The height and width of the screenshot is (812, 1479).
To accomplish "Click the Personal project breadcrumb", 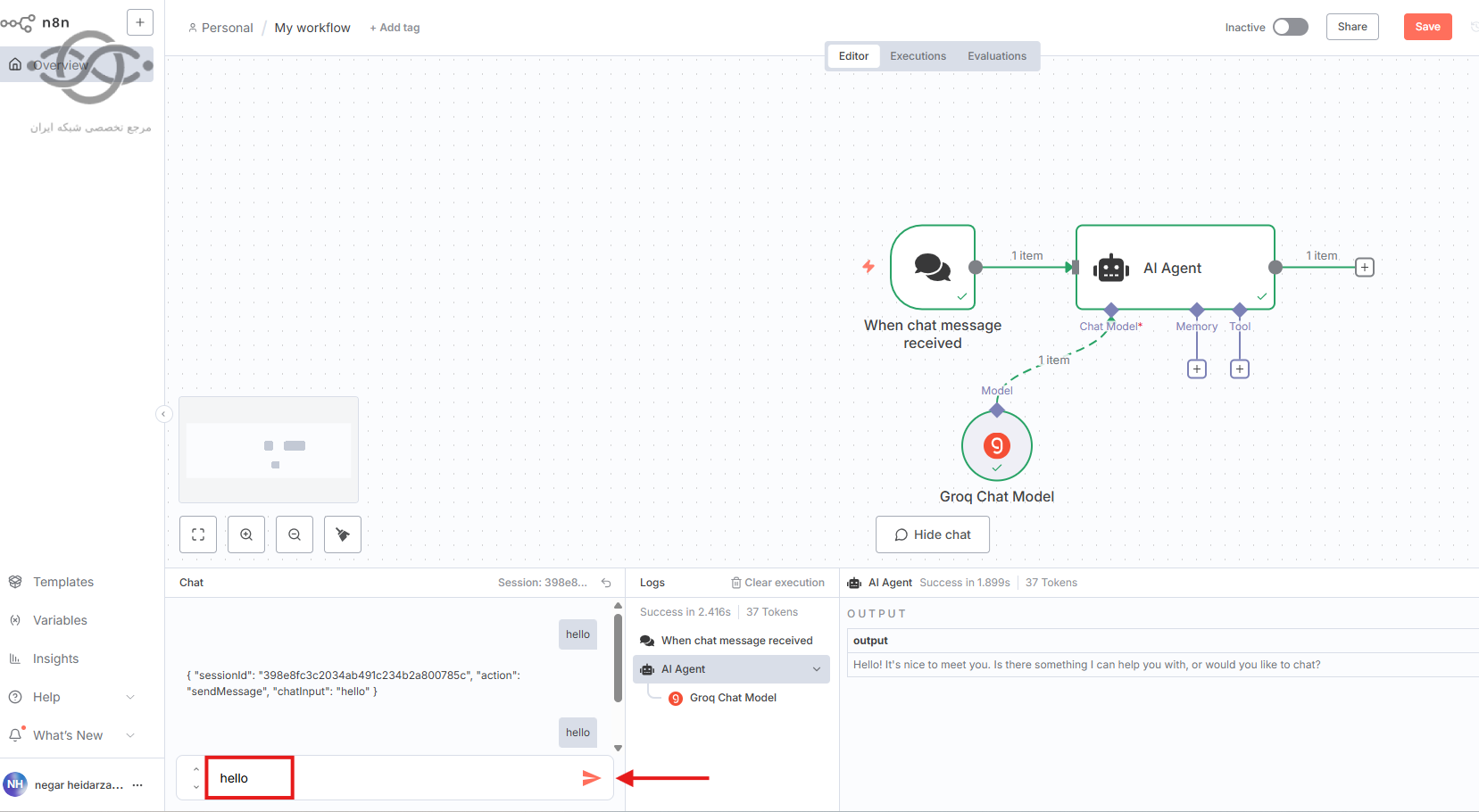I will click(x=220, y=28).
